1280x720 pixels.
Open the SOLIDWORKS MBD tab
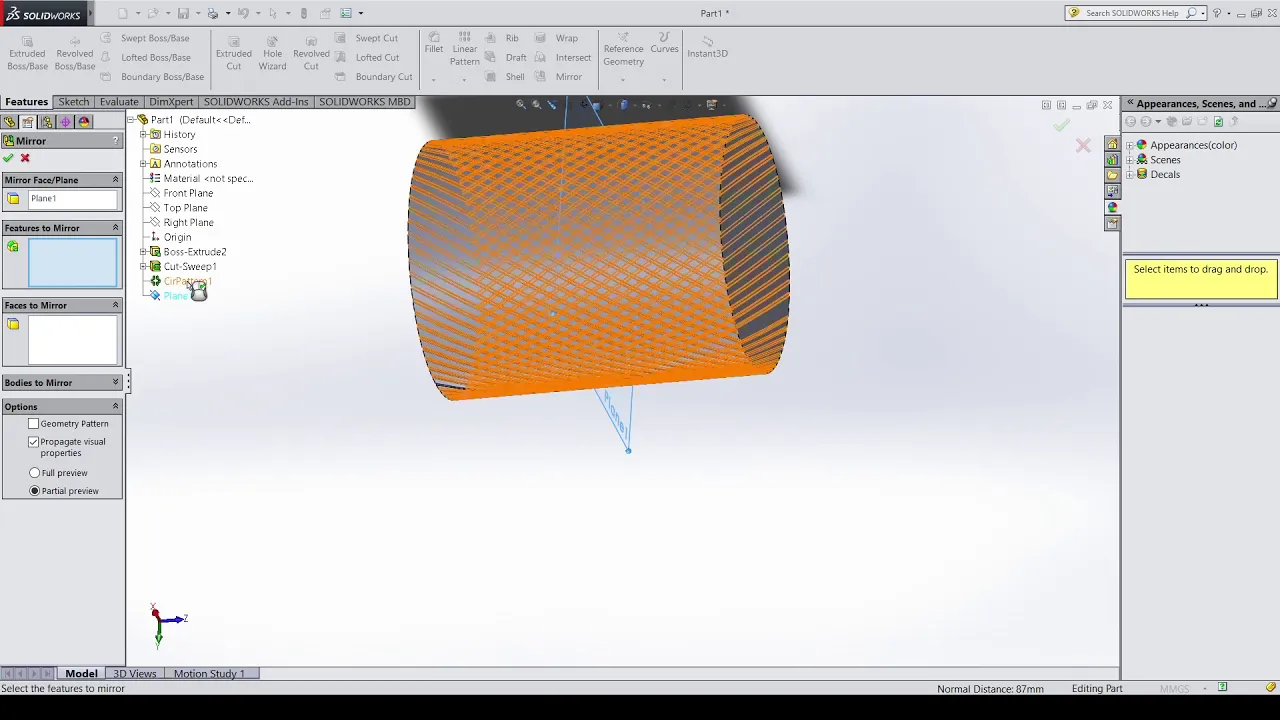[364, 102]
